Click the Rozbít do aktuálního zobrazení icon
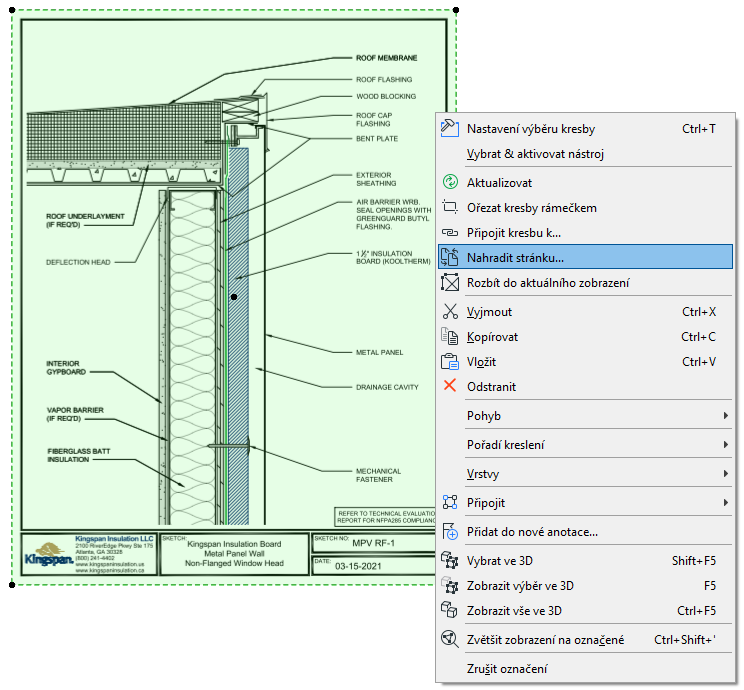744x690 pixels. point(449,283)
